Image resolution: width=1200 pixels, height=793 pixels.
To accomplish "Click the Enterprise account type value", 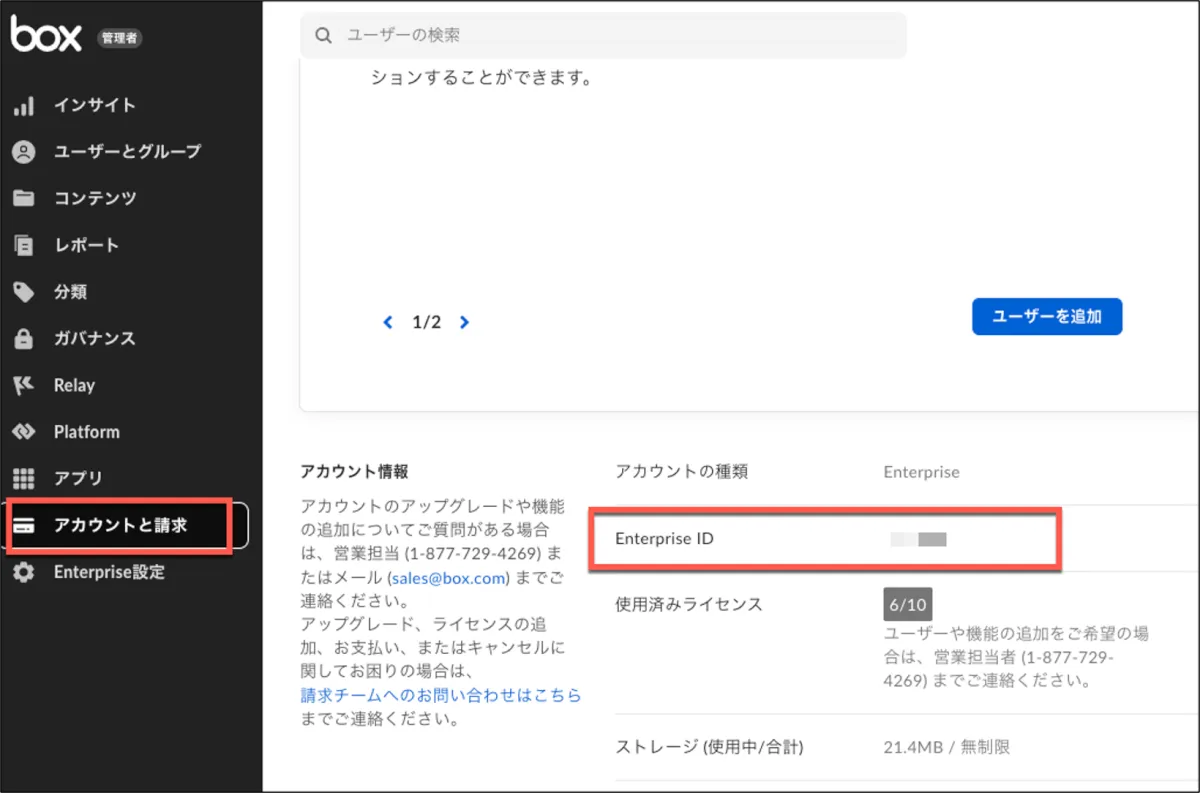I will [x=921, y=472].
